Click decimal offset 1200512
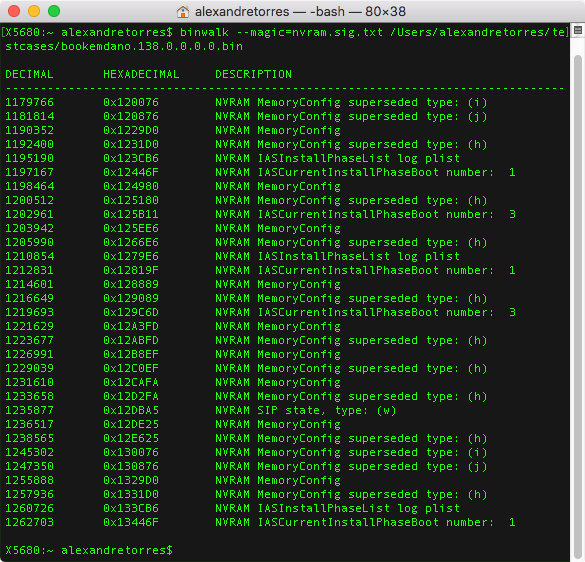This screenshot has width=585, height=562. [29, 200]
